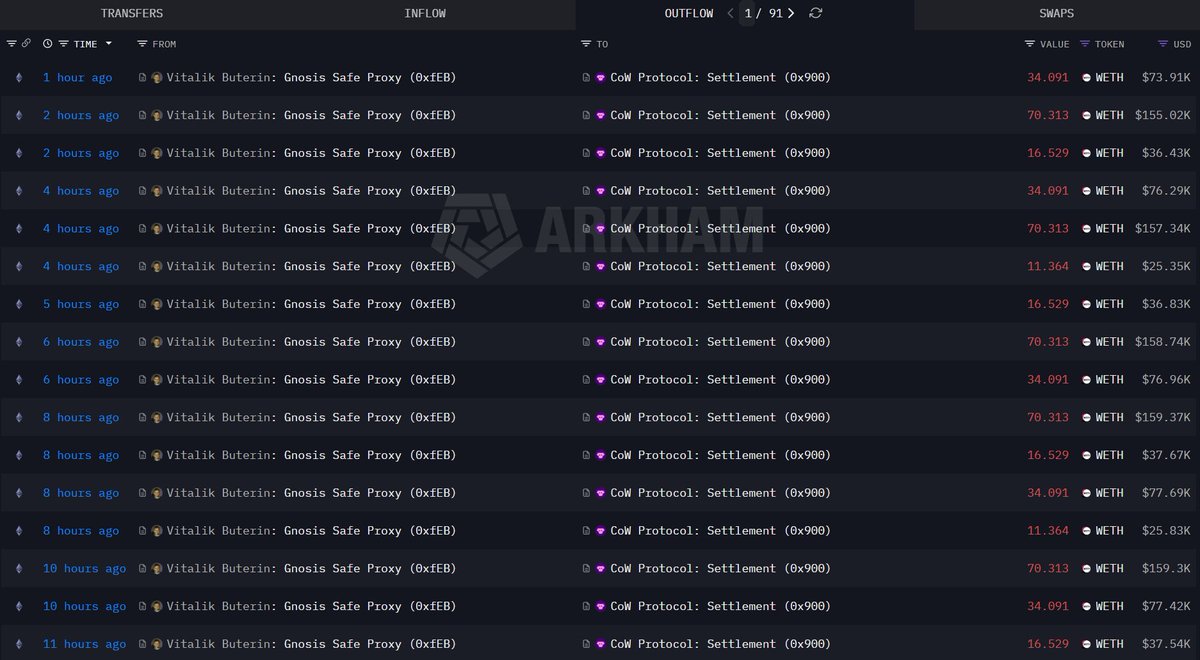Click WETH token icon in $77.69K row
Image resolution: width=1200 pixels, height=660 pixels.
pos(1086,493)
